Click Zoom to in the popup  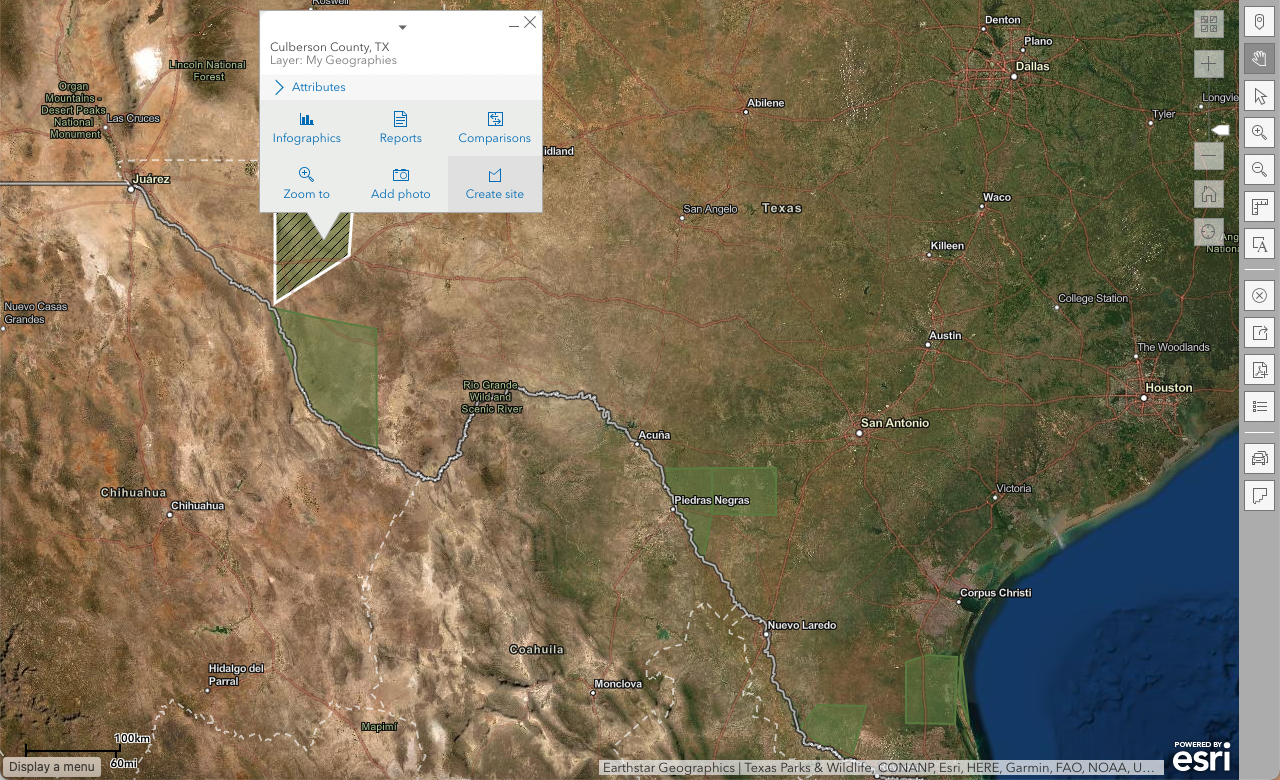click(x=306, y=184)
